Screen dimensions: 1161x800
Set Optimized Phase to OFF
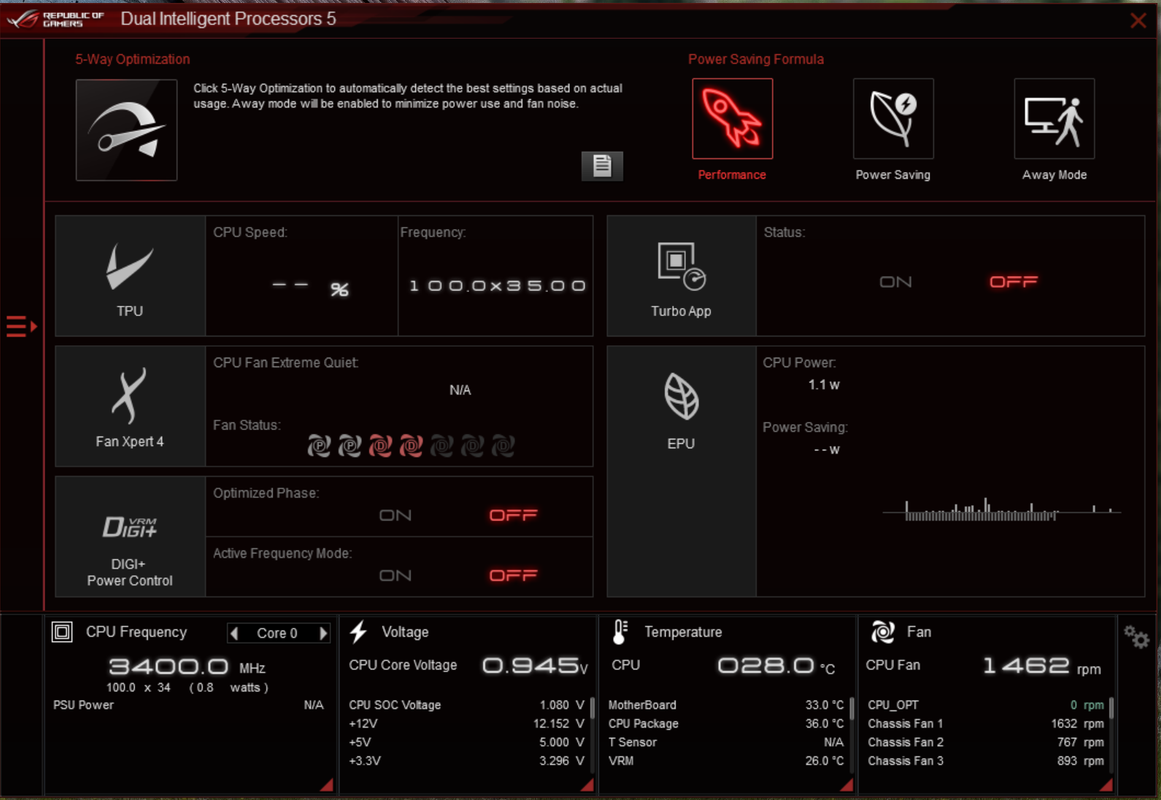(x=513, y=516)
